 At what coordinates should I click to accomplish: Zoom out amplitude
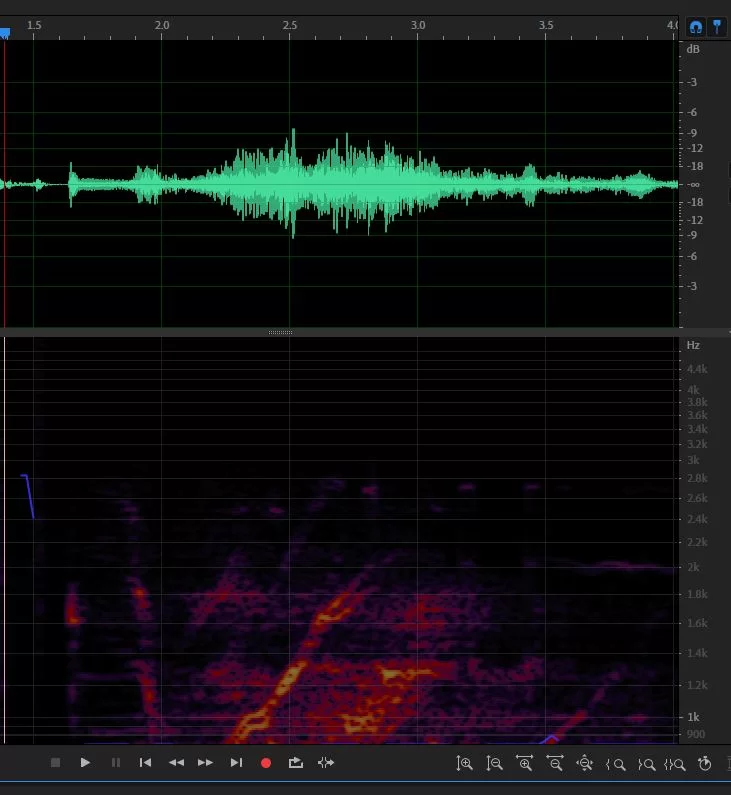point(494,764)
